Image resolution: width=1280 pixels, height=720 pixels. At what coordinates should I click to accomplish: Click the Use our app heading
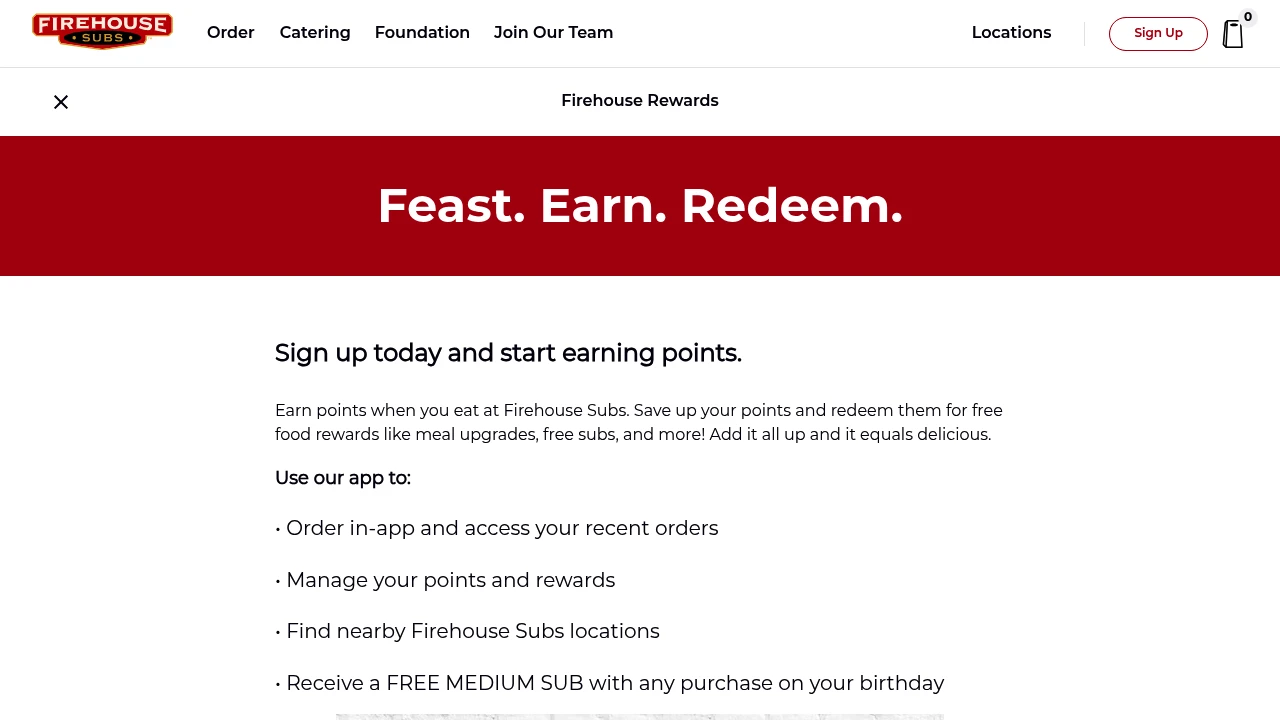(x=342, y=478)
